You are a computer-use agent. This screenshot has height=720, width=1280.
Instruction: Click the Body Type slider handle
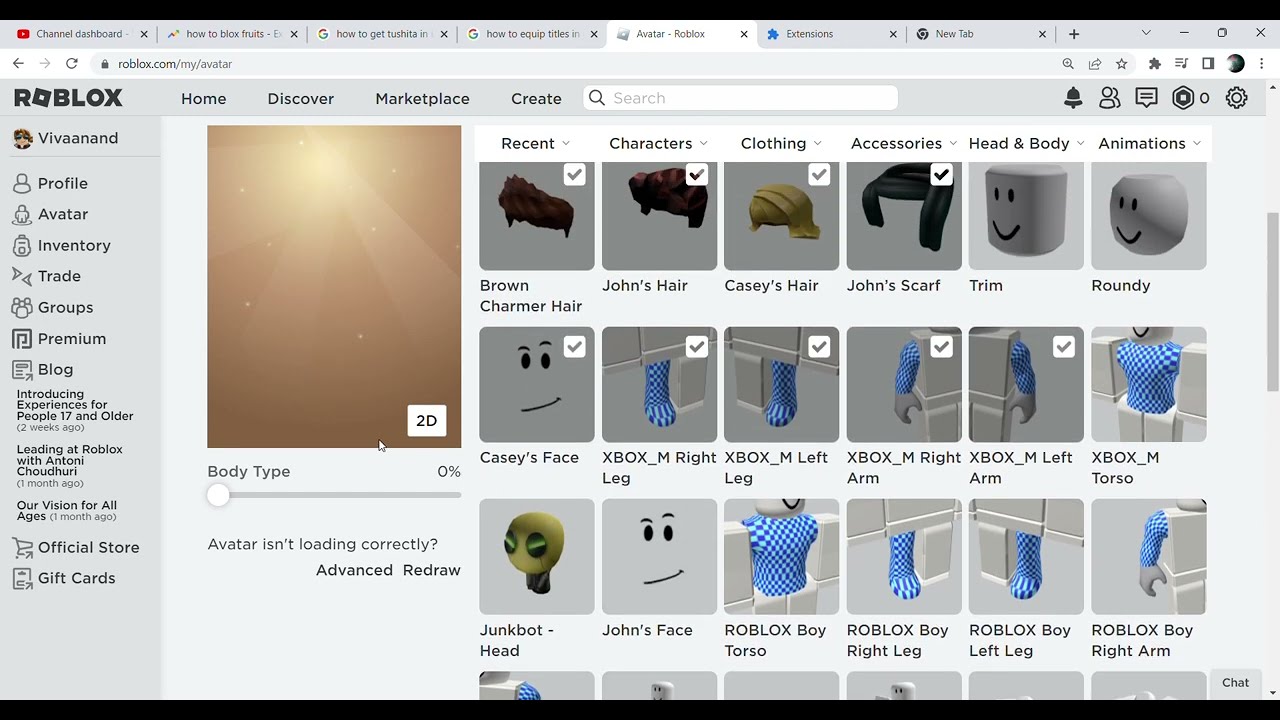pyautogui.click(x=218, y=495)
